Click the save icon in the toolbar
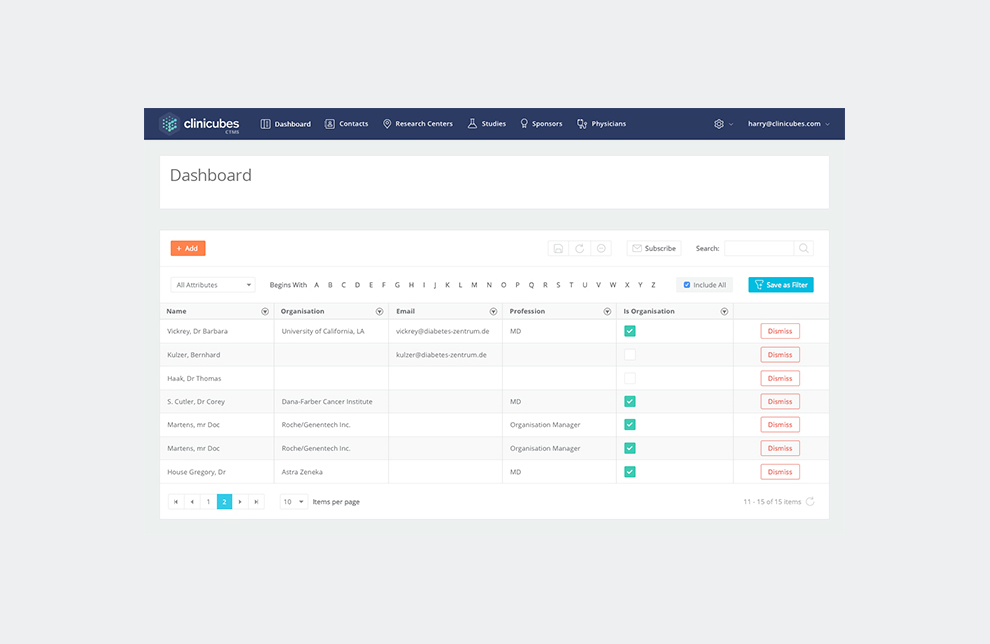This screenshot has width=990, height=644. click(x=558, y=248)
